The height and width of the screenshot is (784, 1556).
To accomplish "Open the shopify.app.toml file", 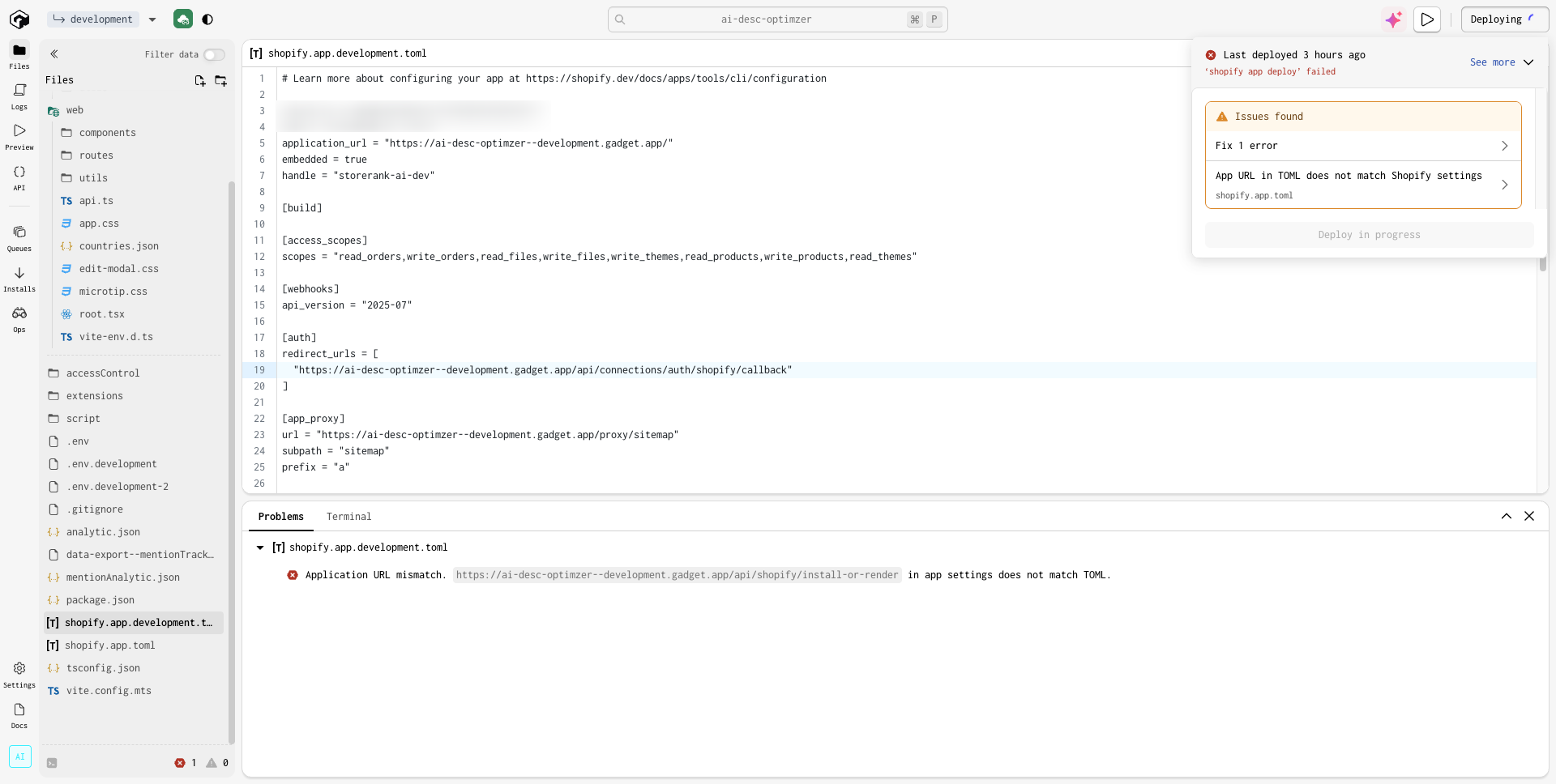I will click(x=109, y=646).
